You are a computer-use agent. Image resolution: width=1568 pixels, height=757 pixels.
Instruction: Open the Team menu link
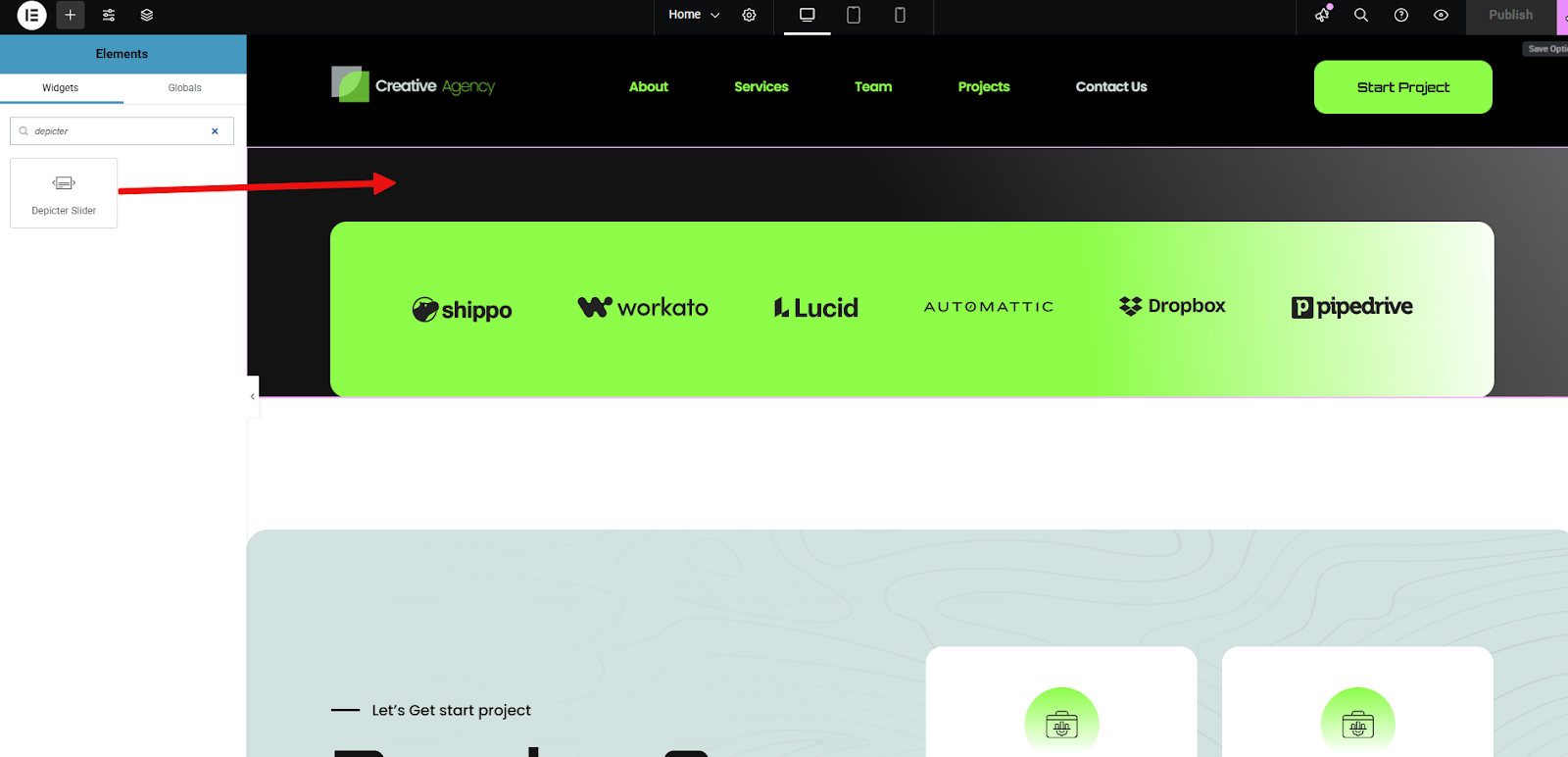click(x=873, y=87)
